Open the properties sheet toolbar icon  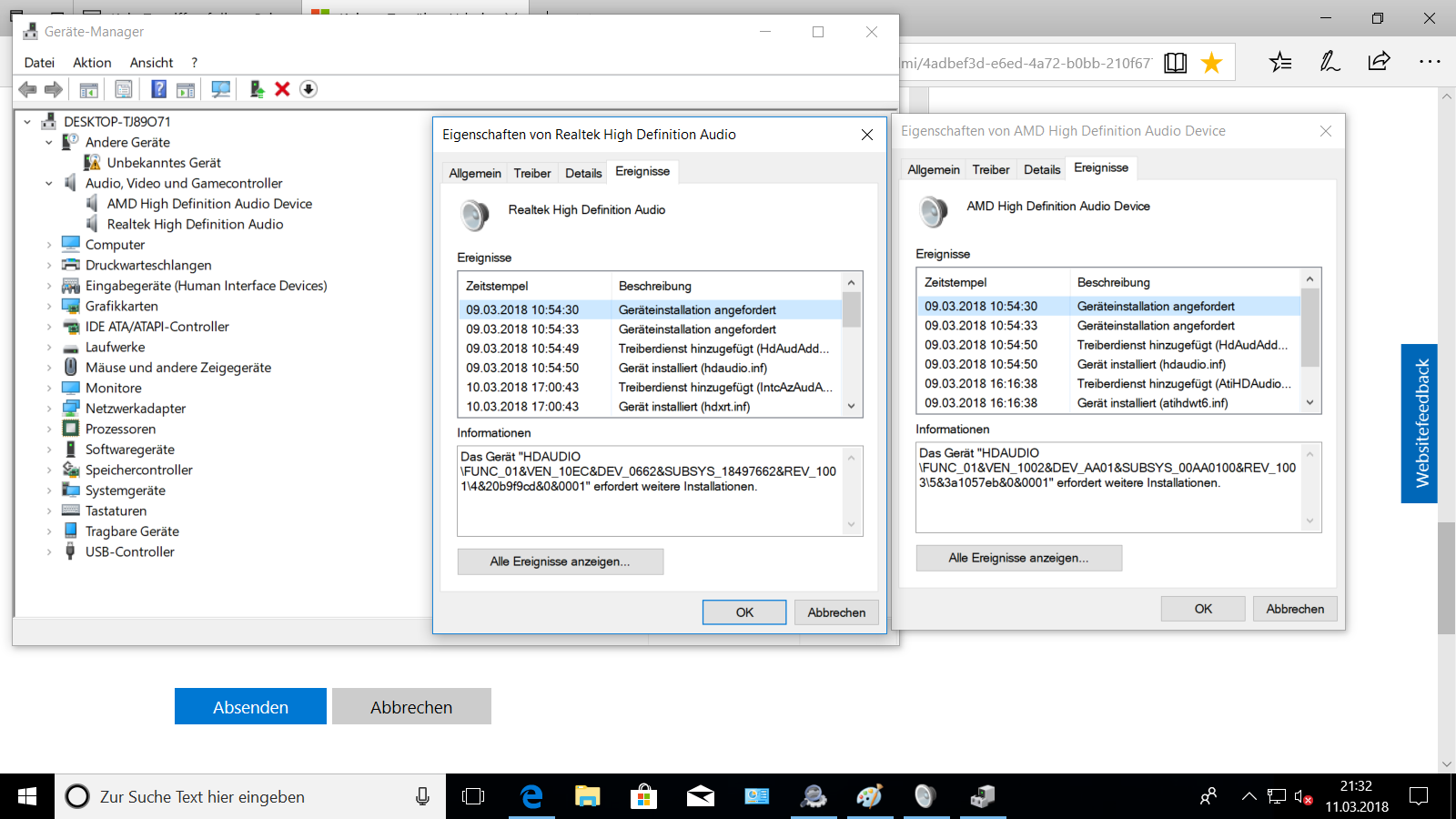[x=124, y=89]
